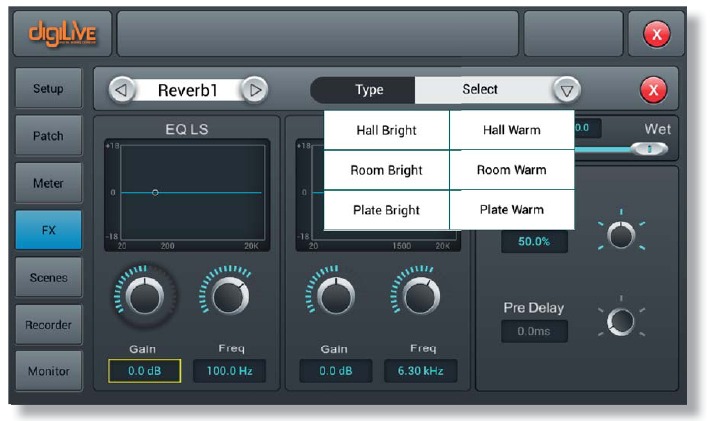This screenshot has width=713, height=421.
Task: Select the 100.0 Hz frequency field
Action: tap(230, 371)
